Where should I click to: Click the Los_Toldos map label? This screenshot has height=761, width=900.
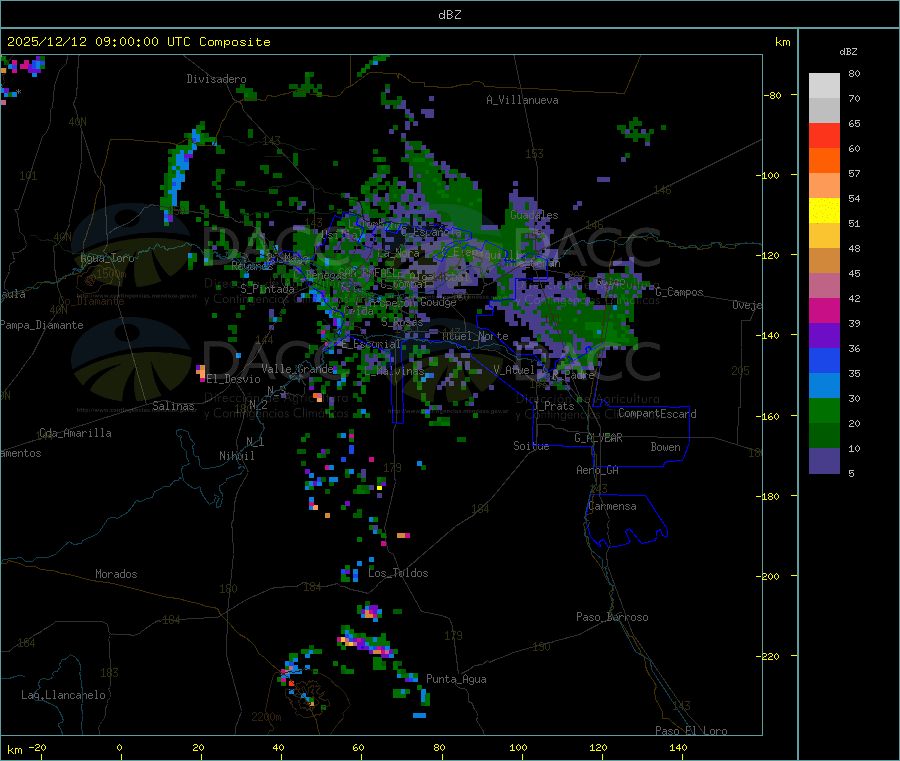[x=398, y=573]
